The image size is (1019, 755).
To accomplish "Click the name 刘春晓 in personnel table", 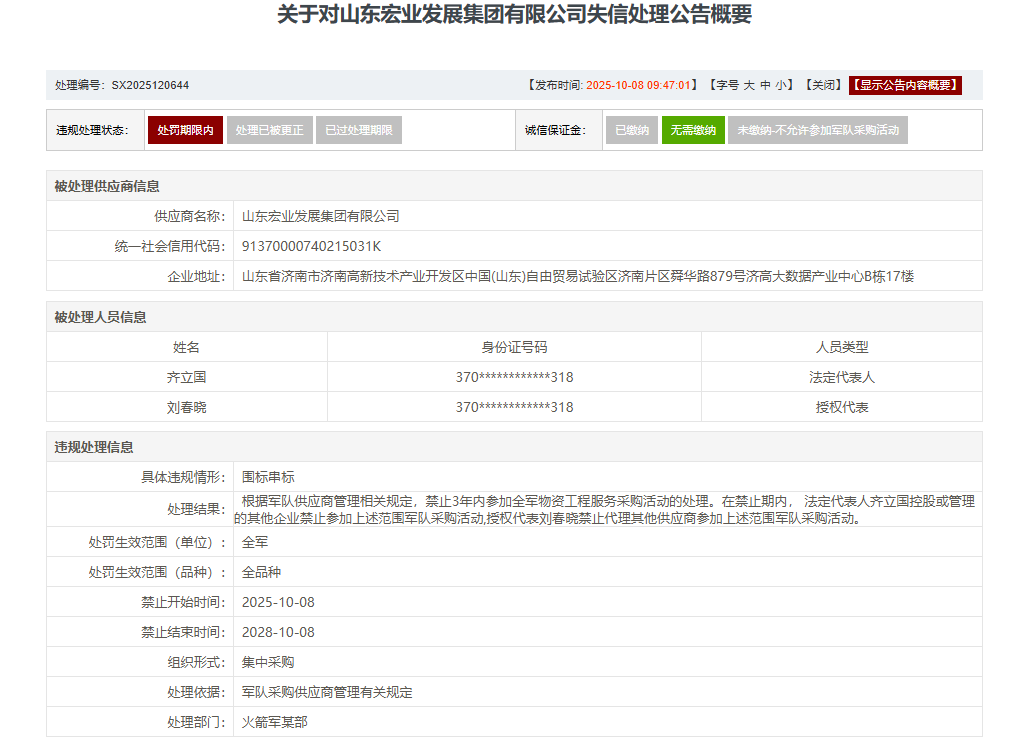I will pyautogui.click(x=186, y=407).
